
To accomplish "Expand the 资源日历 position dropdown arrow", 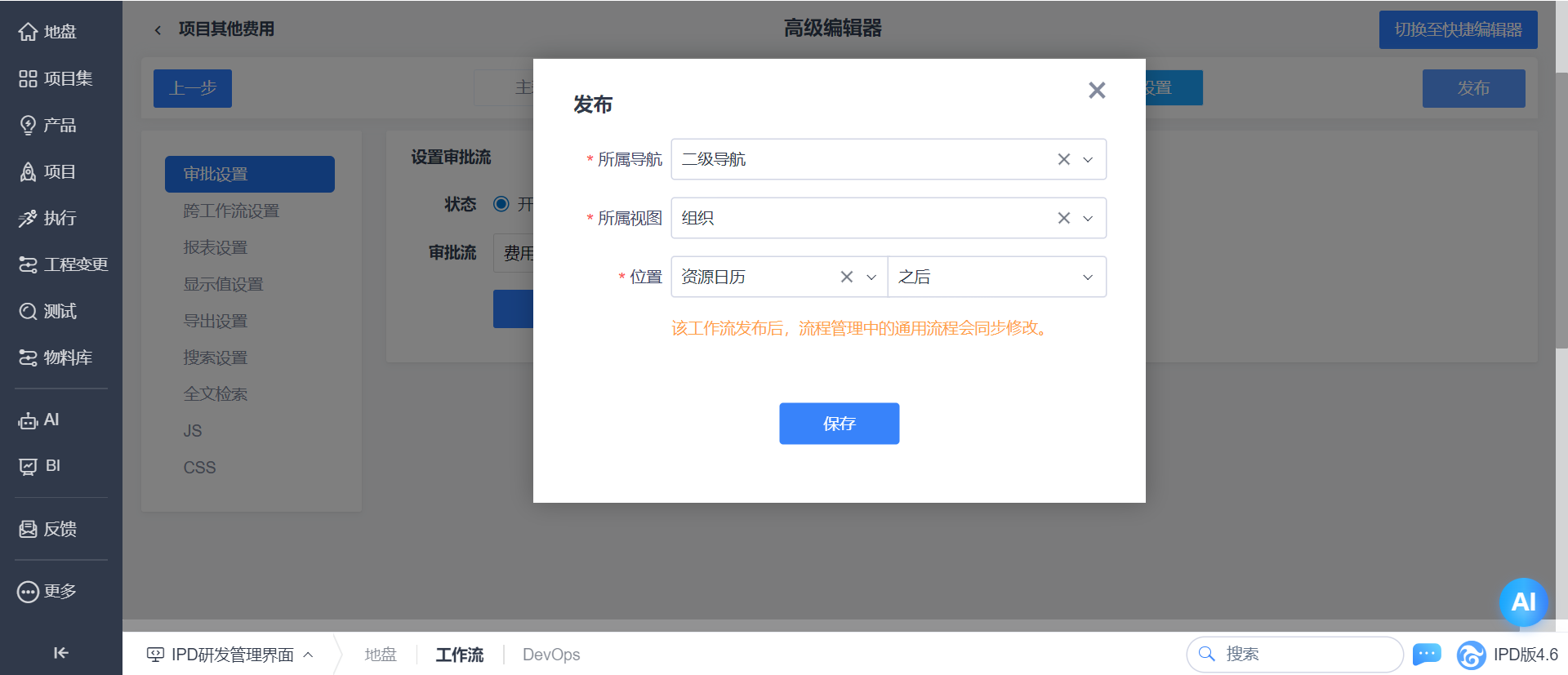I will tap(871, 277).
